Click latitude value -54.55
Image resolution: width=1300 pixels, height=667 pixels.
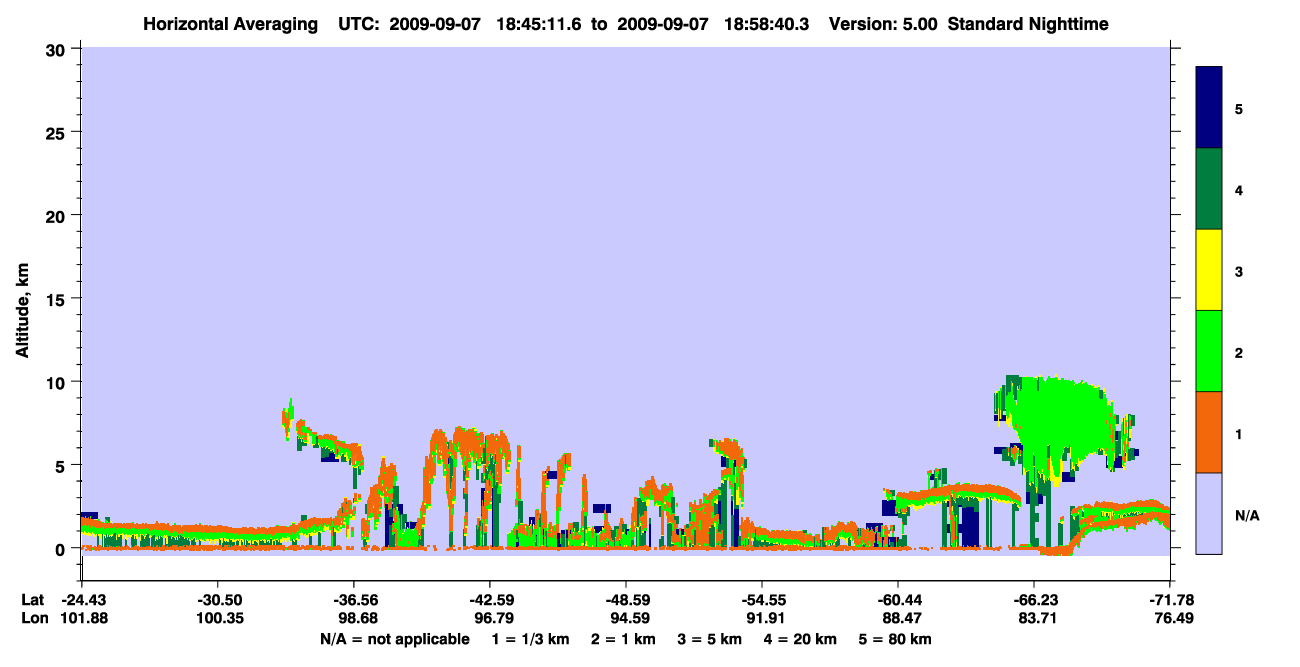[x=762, y=600]
